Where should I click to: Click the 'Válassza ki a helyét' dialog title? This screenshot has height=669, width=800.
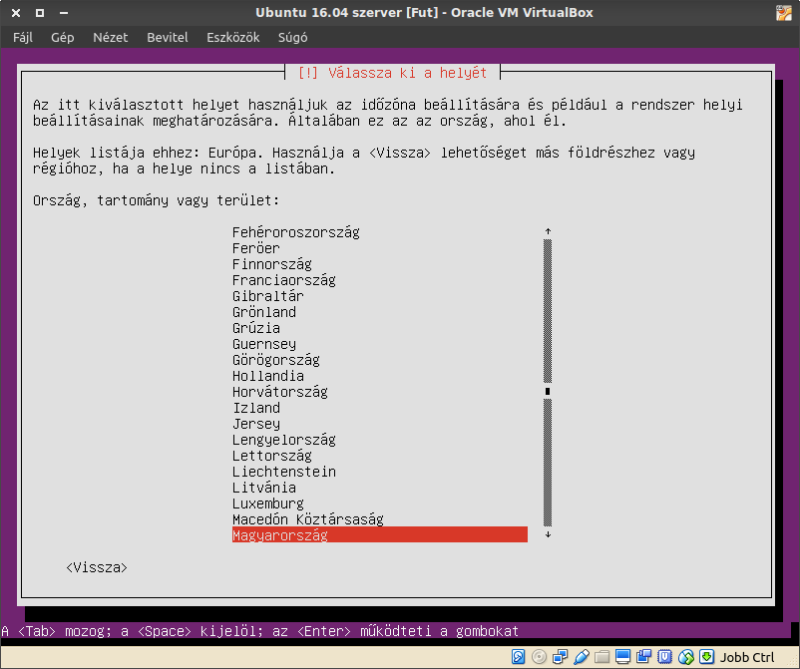392,73
